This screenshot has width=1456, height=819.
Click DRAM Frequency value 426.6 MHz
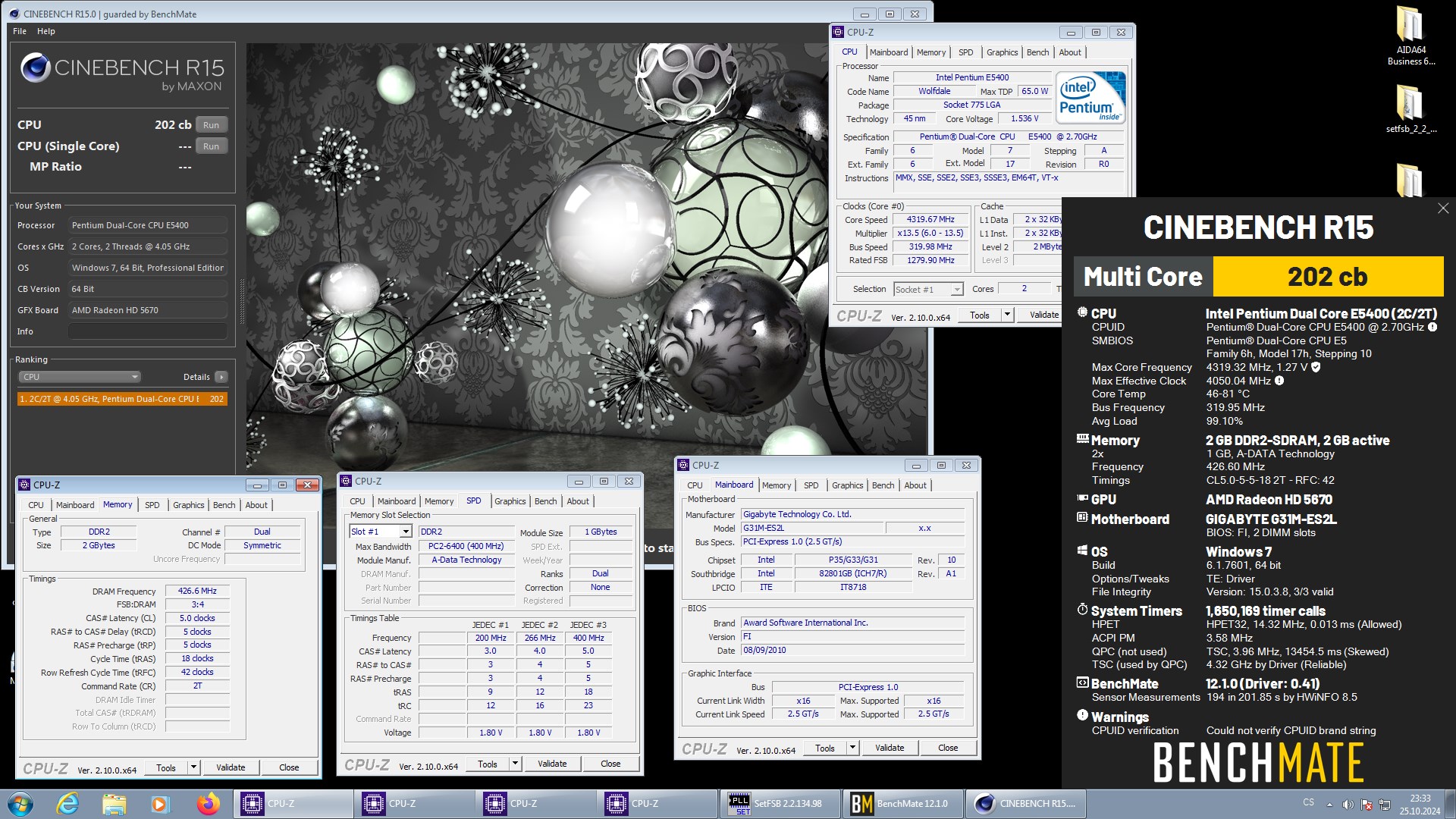pos(197,591)
